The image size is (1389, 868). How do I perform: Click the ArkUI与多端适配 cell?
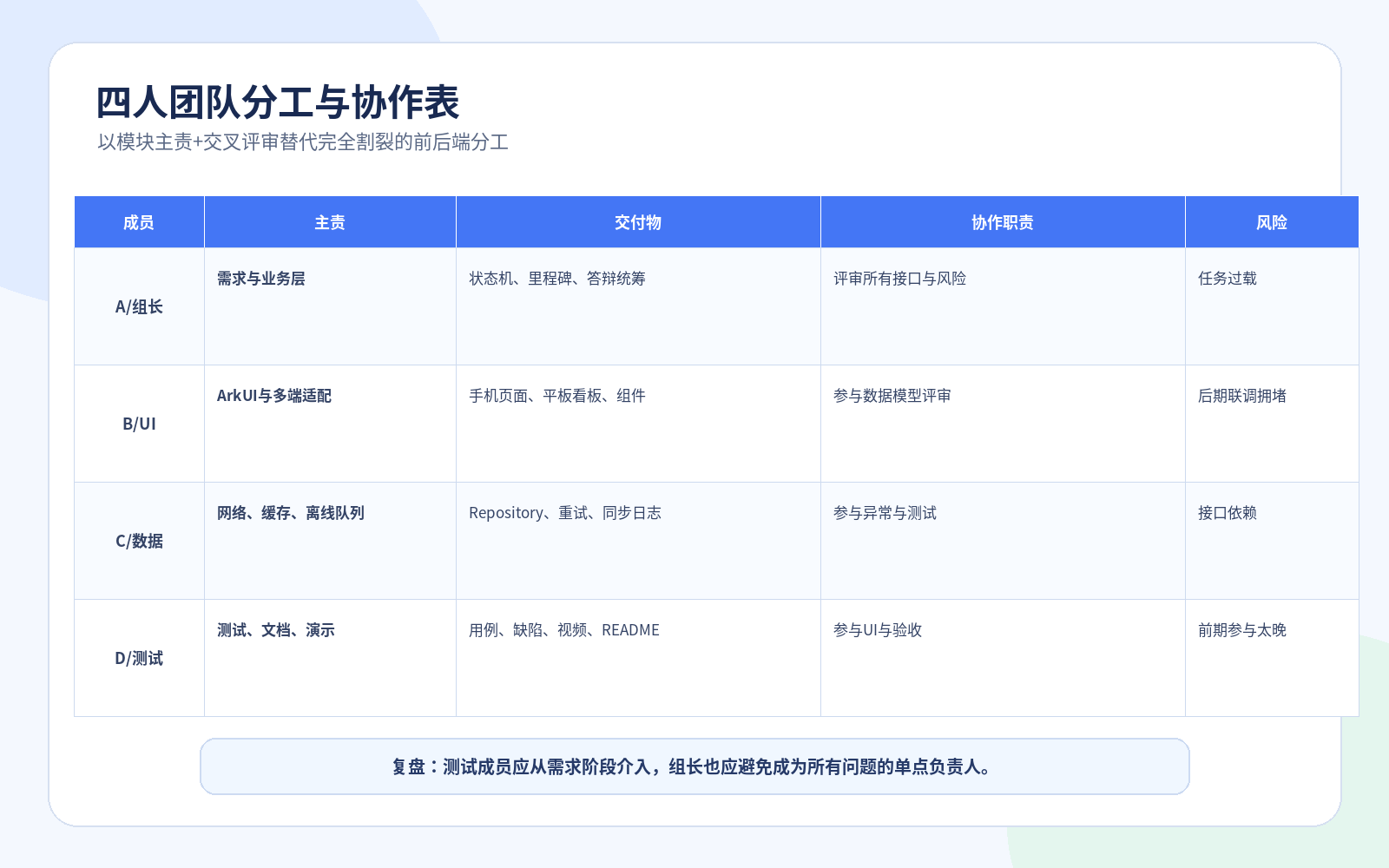click(330, 424)
